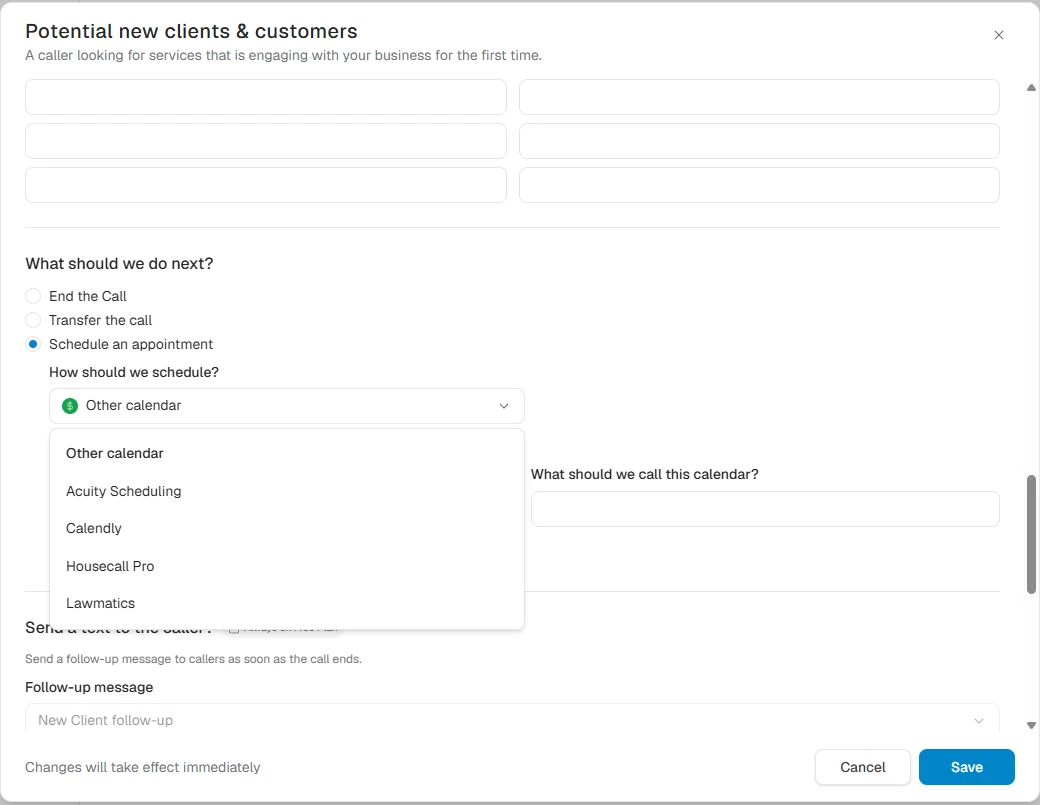
Task: Click the calendar name input field
Action: (765, 509)
